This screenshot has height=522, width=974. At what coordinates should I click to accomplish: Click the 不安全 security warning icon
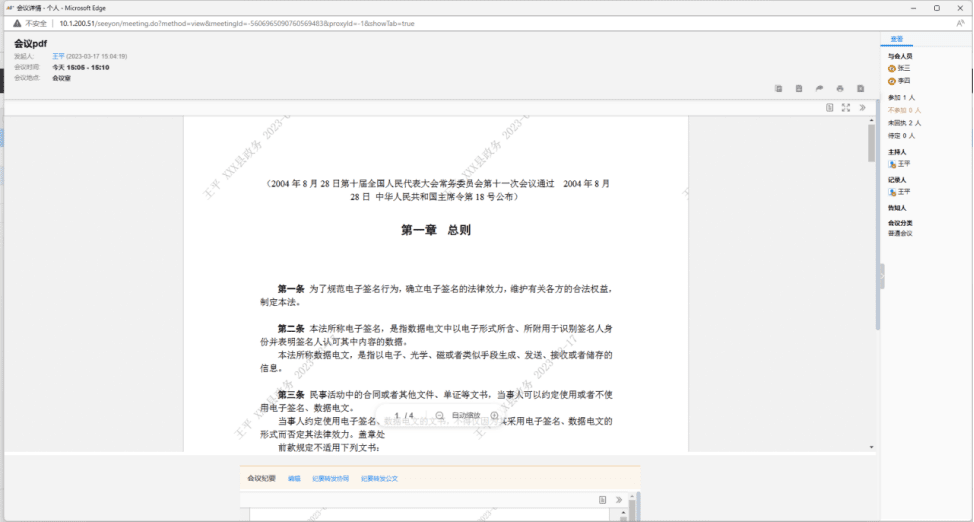pyautogui.click(x=17, y=24)
